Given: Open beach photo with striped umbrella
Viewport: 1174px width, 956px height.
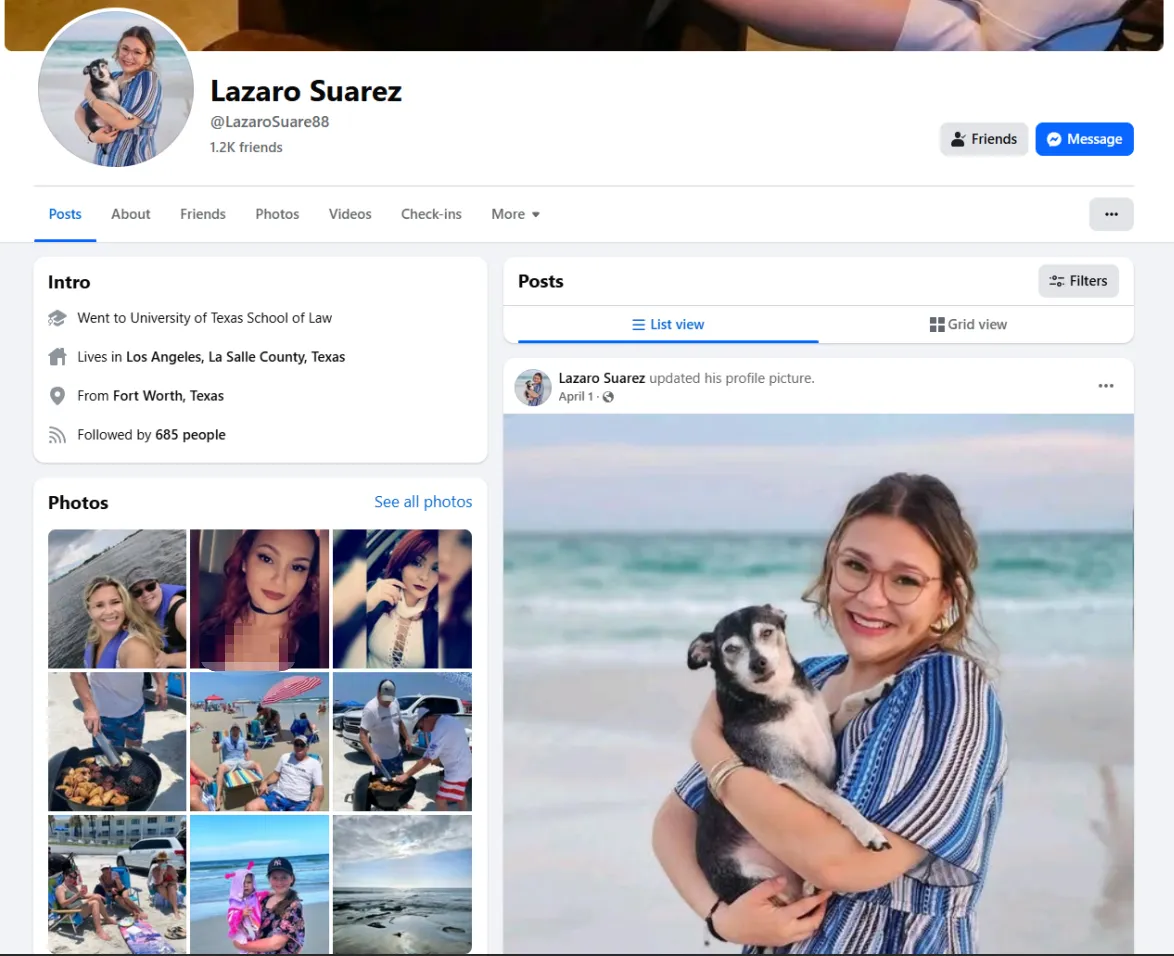Looking at the screenshot, I should click(259, 741).
